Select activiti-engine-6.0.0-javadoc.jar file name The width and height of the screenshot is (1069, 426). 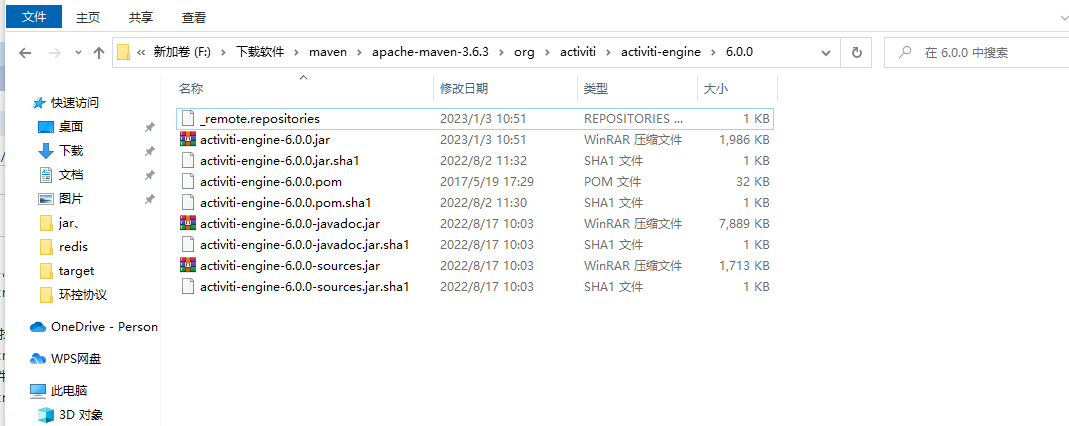pyautogui.click(x=290, y=224)
